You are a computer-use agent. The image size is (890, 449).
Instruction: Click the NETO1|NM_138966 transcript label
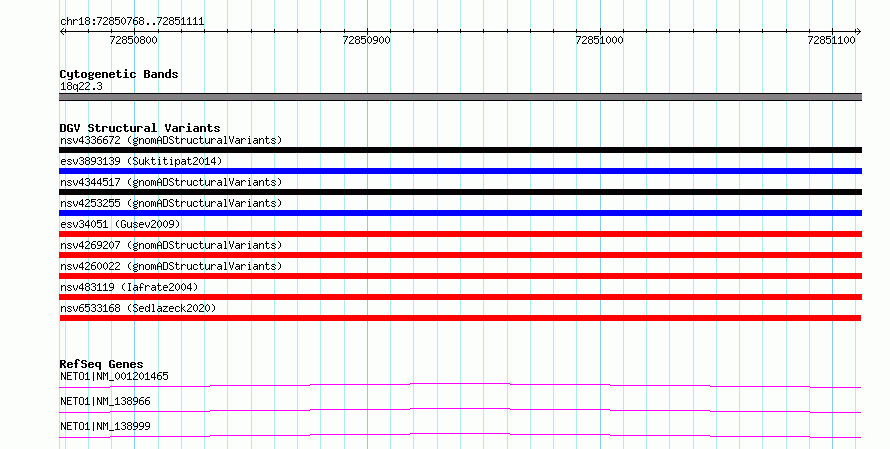[x=106, y=401]
